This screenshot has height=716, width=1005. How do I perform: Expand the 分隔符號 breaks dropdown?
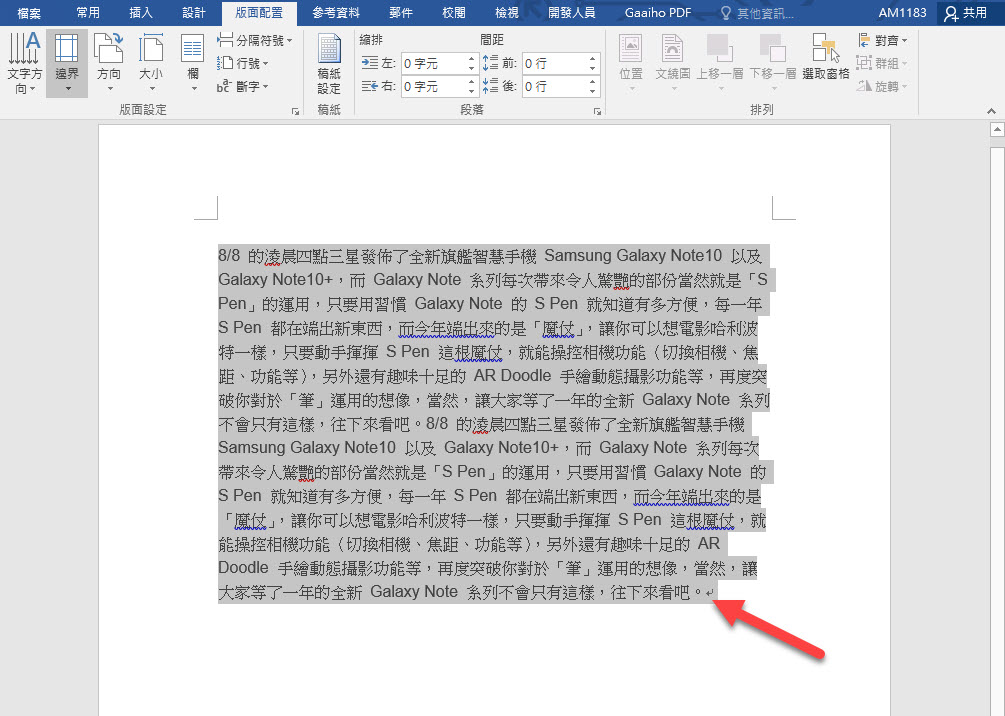point(255,41)
